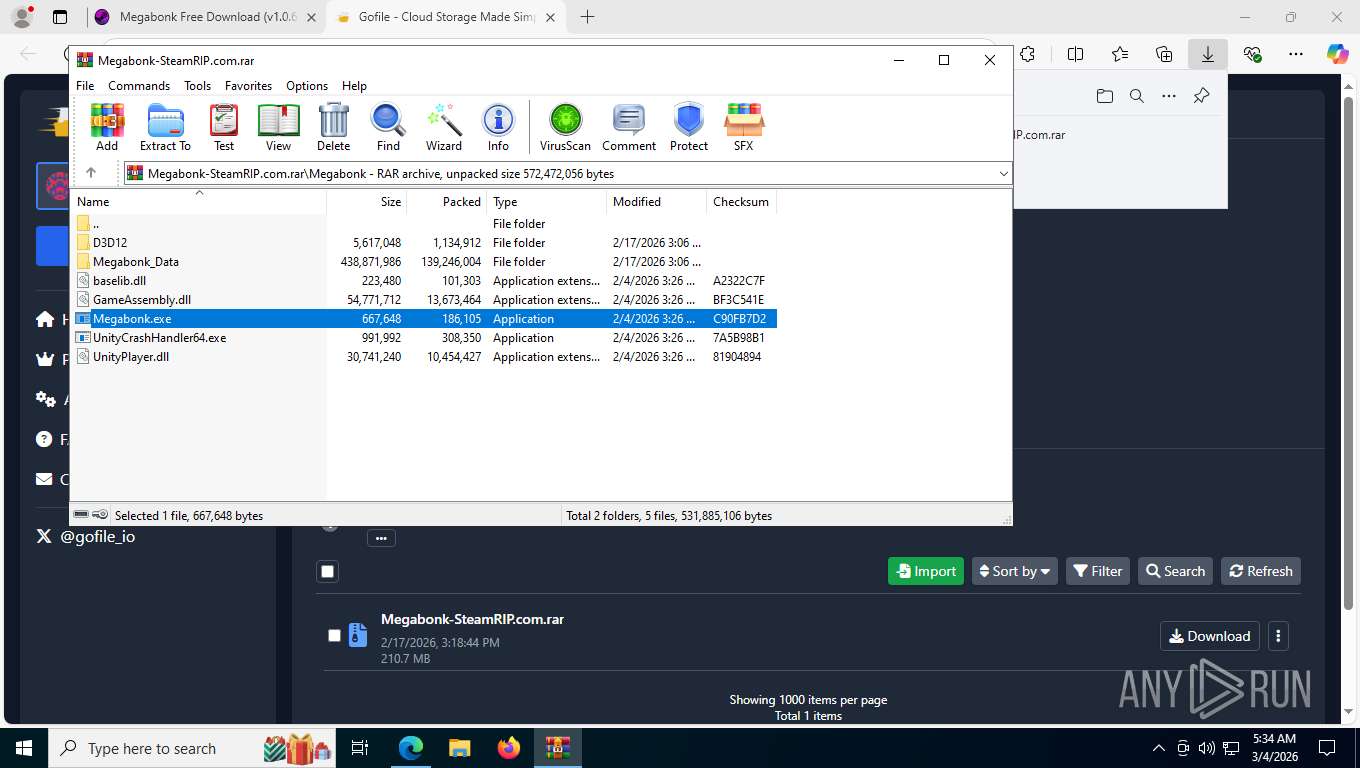1360x768 pixels.
Task: Run VirusScan on the archive
Action: click(565, 127)
